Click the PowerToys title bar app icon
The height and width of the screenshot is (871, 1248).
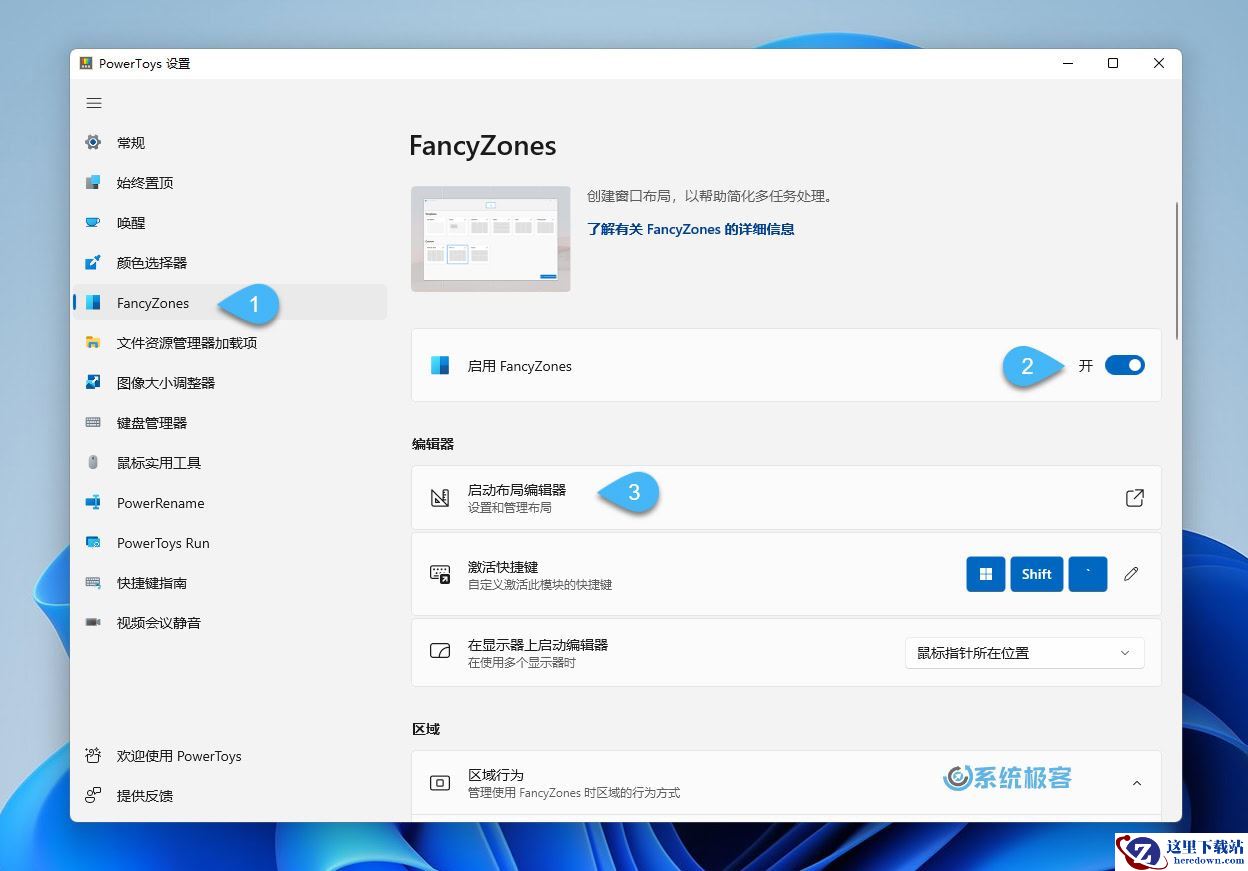point(86,63)
